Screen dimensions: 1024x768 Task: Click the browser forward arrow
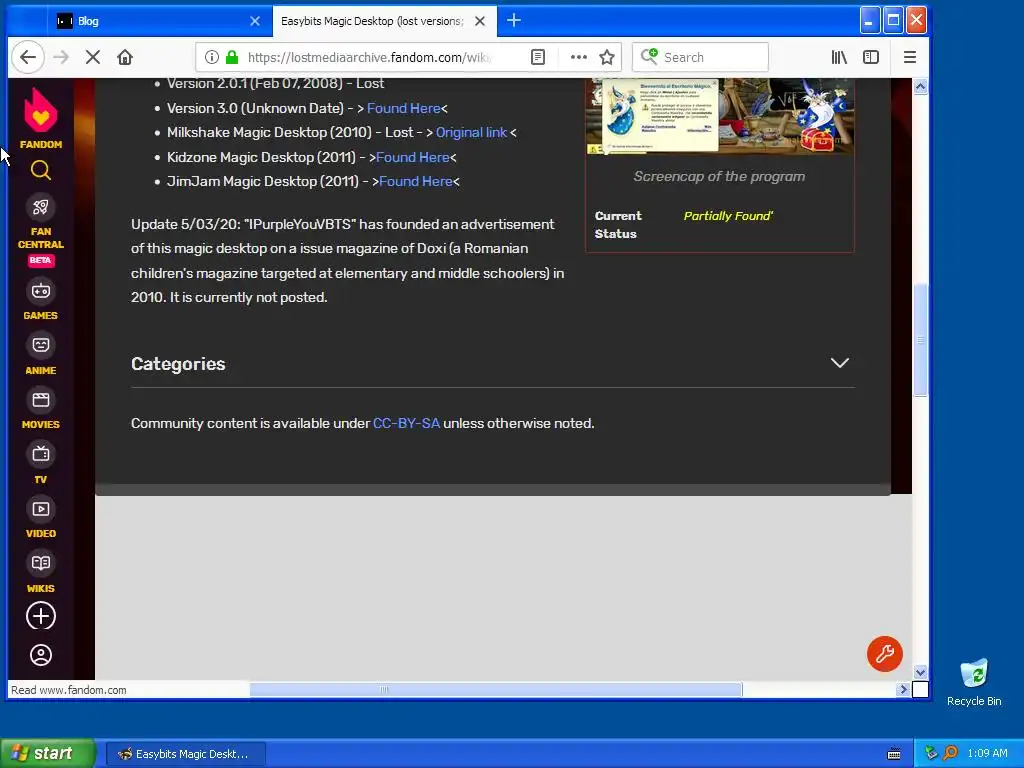point(61,57)
